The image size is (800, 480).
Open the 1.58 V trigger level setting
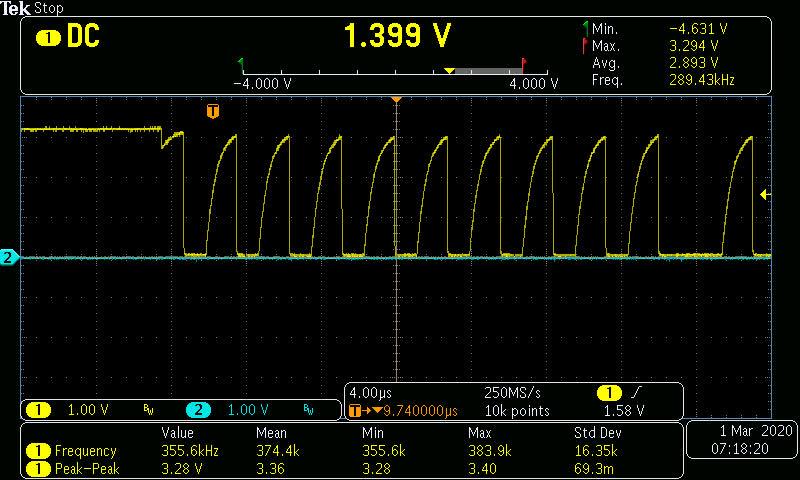624,410
